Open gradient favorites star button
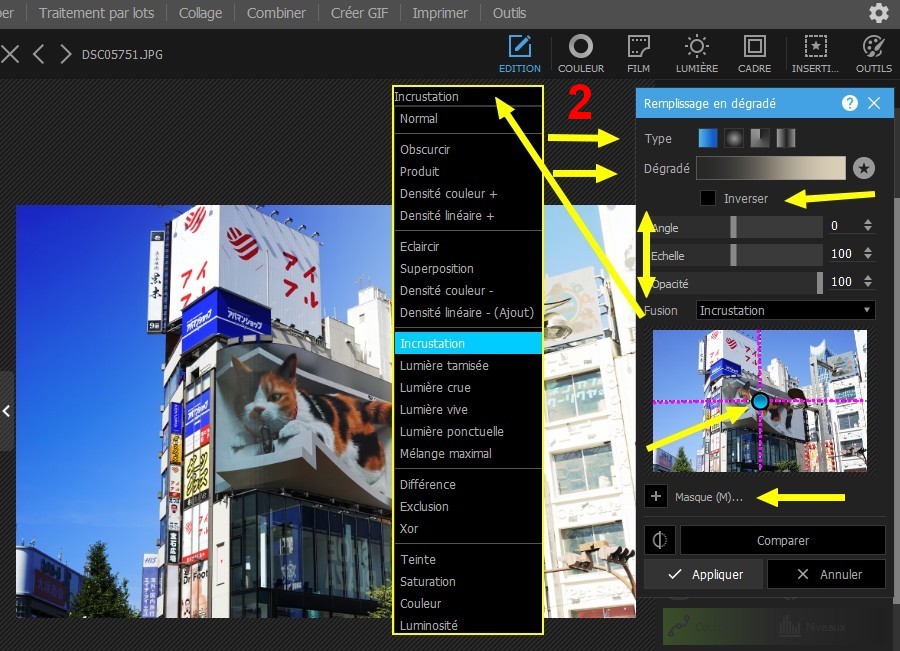The image size is (900, 651). [864, 168]
